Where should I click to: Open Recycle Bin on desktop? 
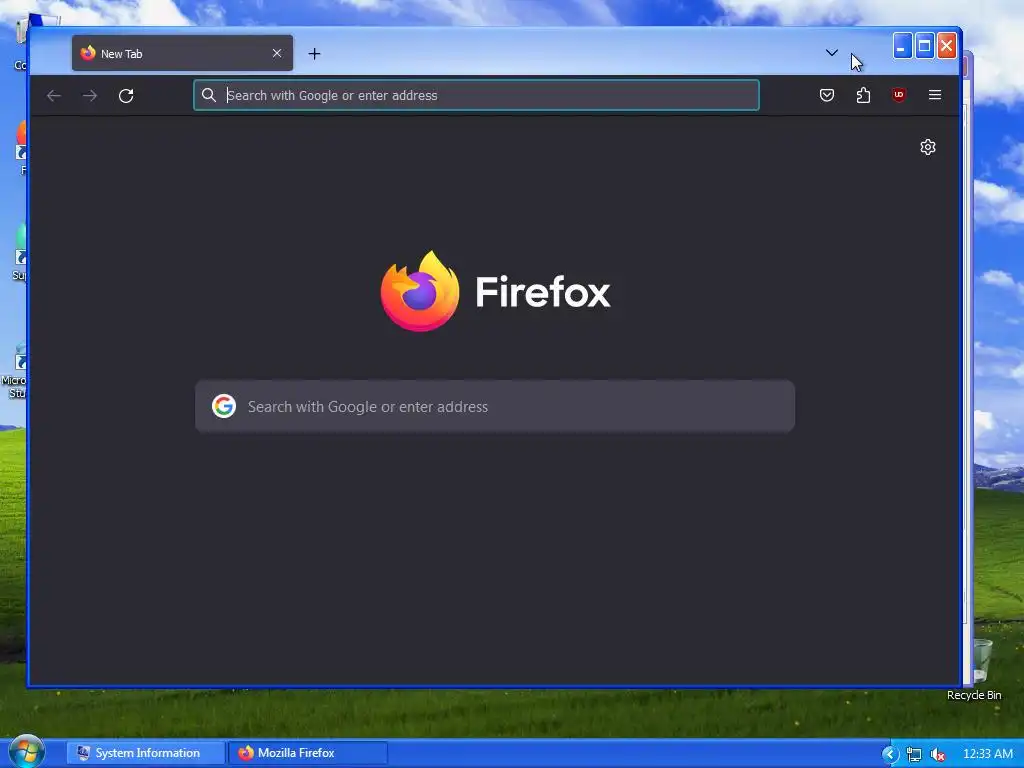(982, 669)
